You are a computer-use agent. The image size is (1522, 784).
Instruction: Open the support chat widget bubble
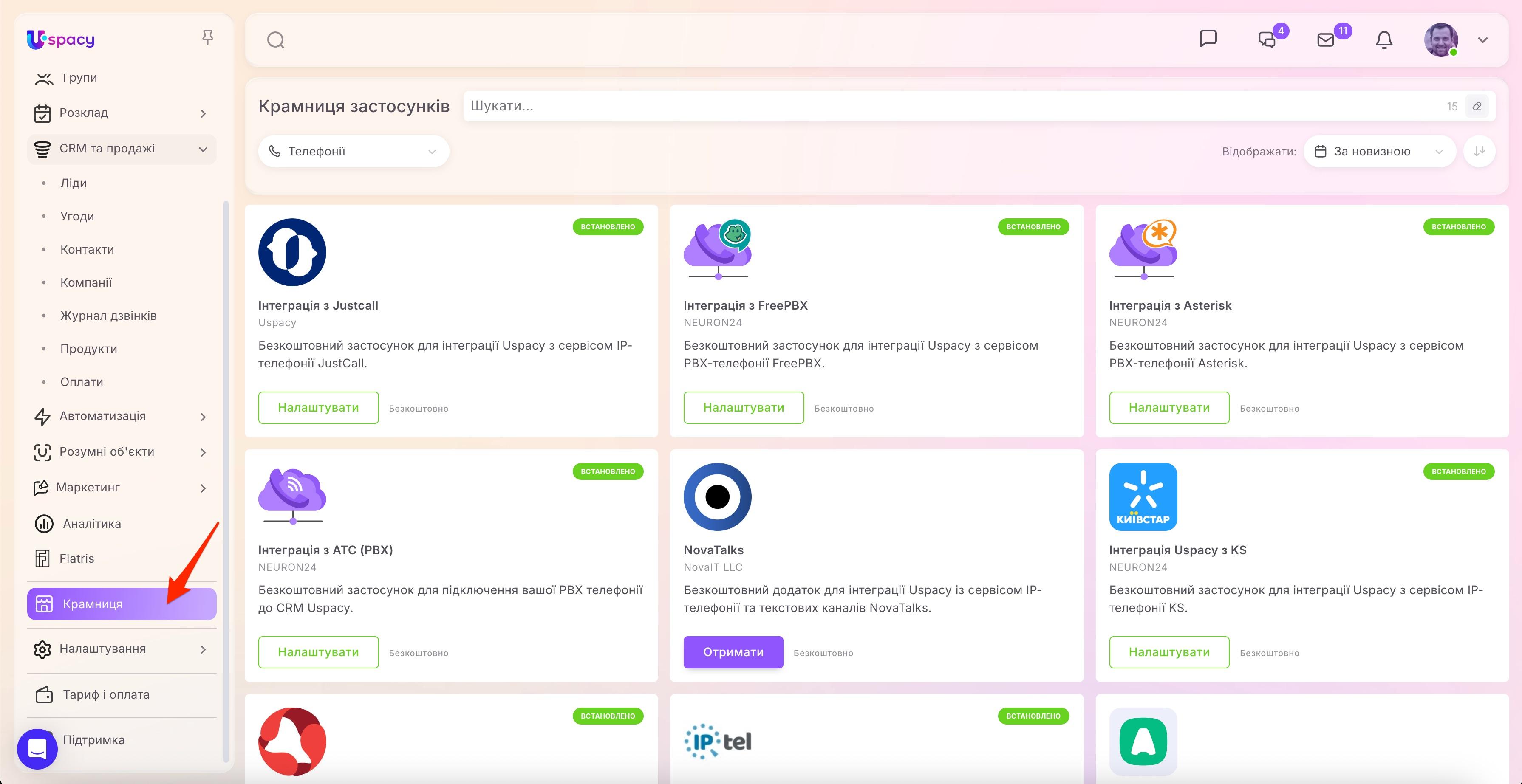pyautogui.click(x=37, y=749)
